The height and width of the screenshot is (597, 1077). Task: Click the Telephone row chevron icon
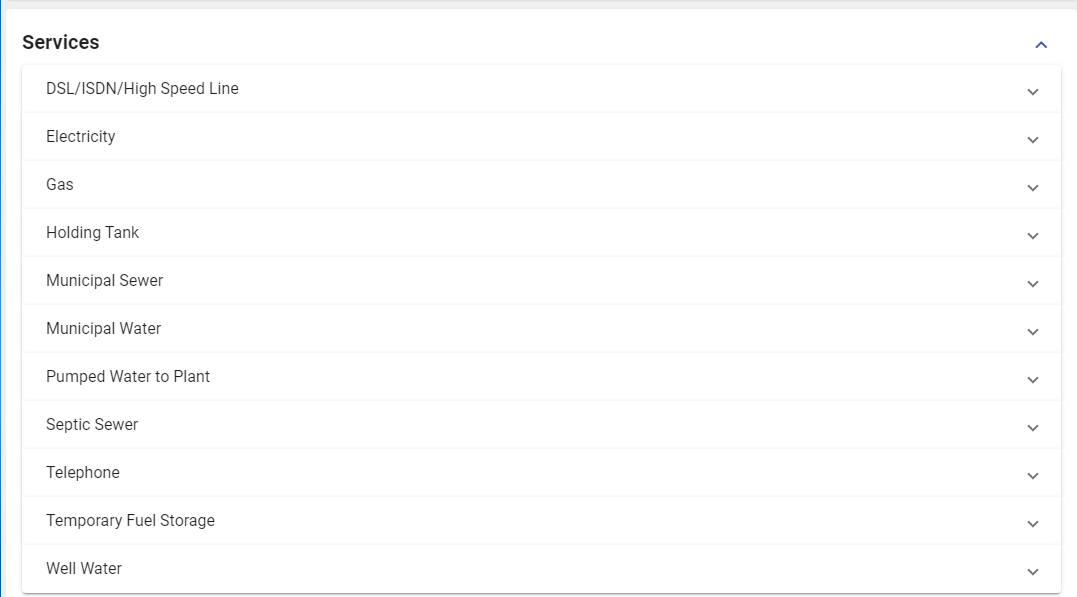(x=1033, y=476)
